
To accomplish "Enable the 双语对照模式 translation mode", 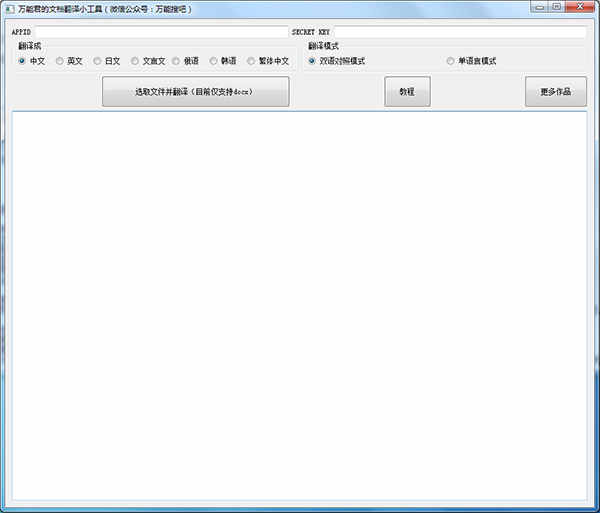I will click(x=337, y=61).
